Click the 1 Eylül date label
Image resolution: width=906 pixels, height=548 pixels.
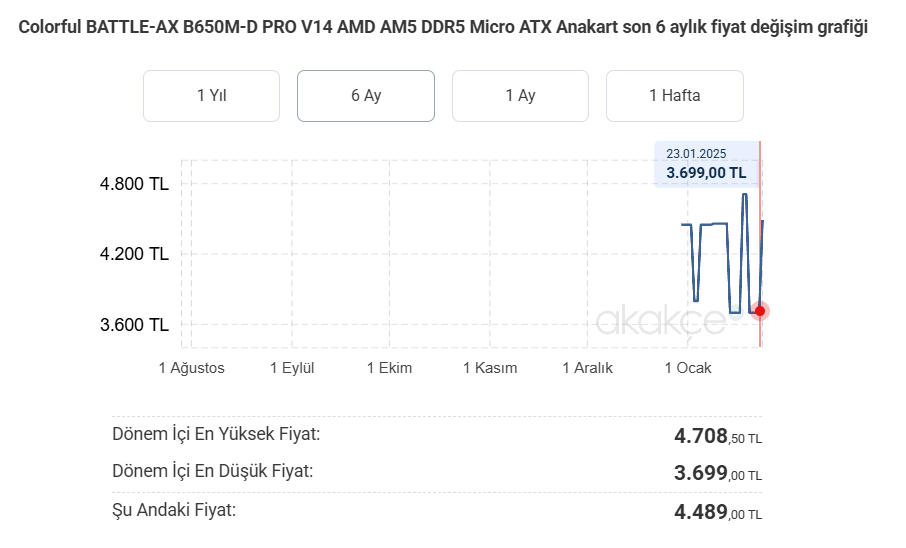pyautogui.click(x=292, y=368)
